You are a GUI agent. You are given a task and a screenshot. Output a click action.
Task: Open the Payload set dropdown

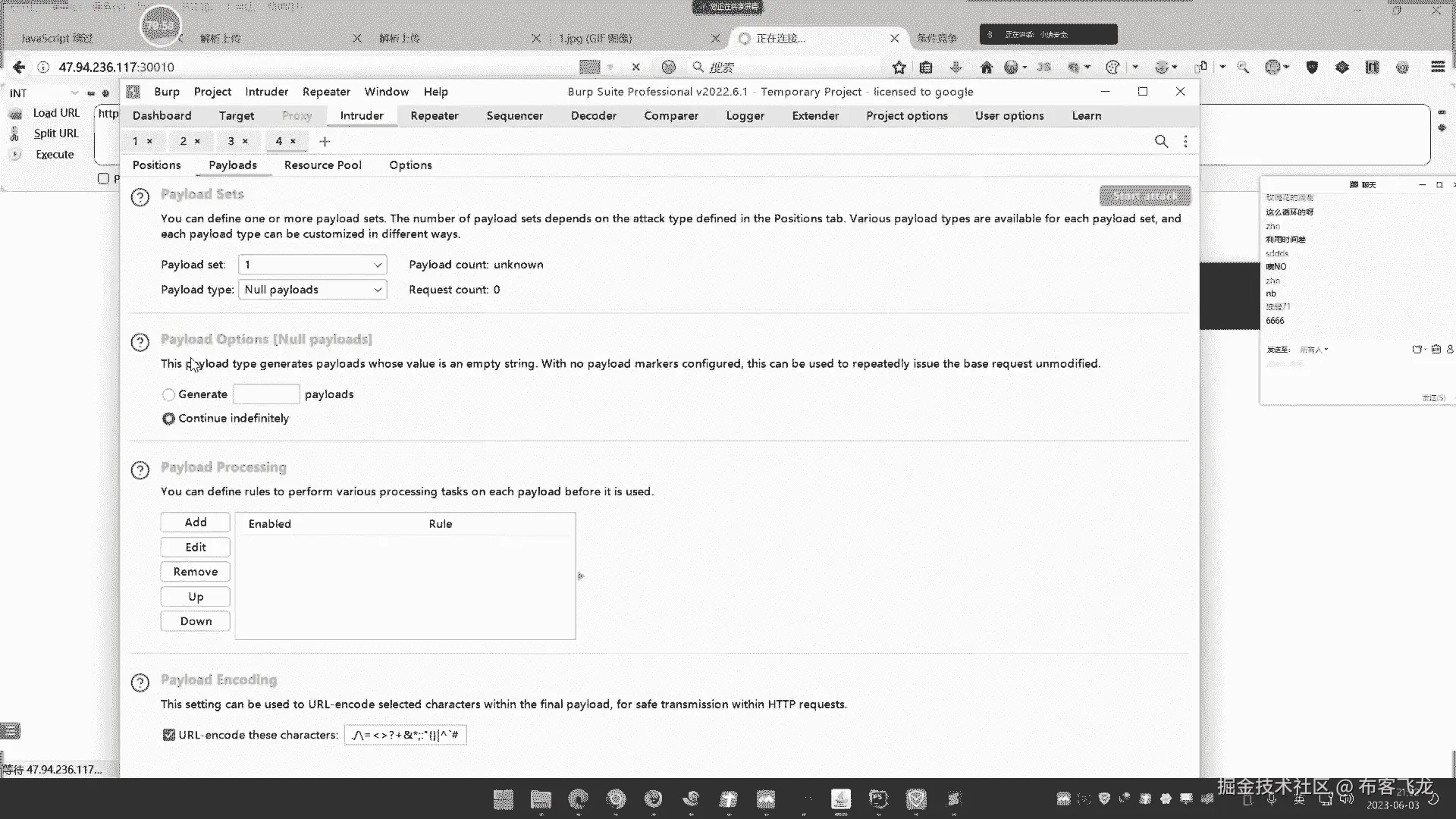pyautogui.click(x=312, y=265)
